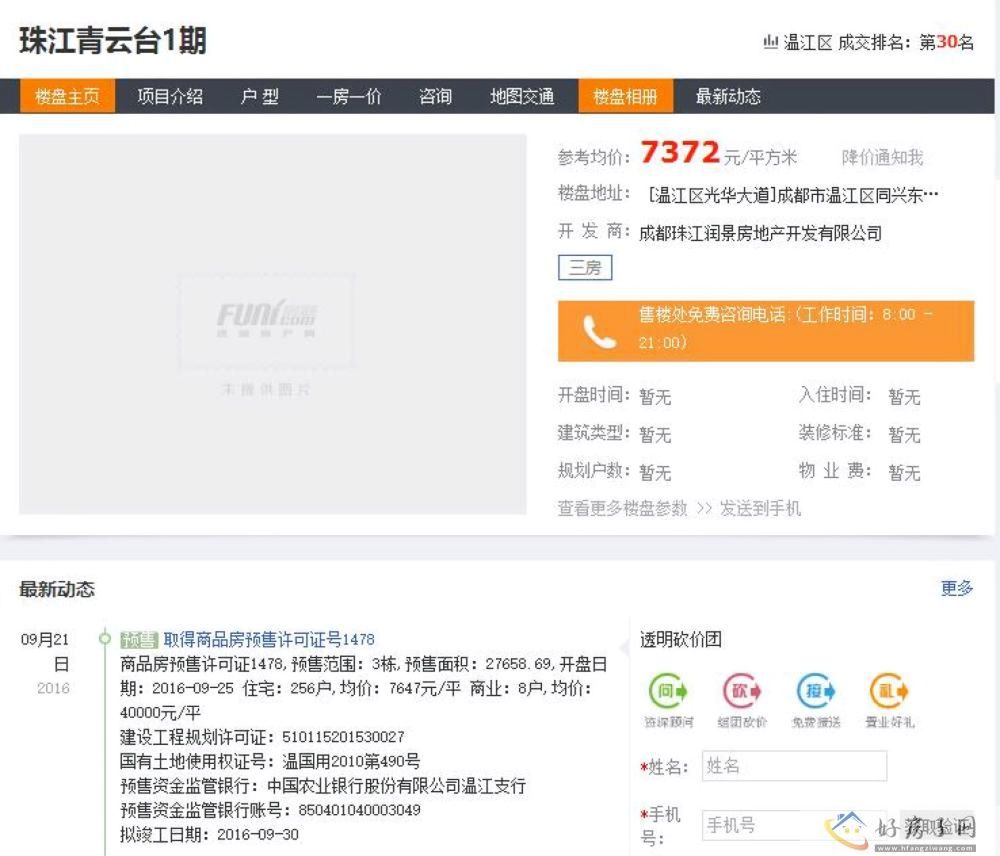The width and height of the screenshot is (1000, 856).
Task: Click the 温江区 成交排名 ranking text
Action: pyautogui.click(x=878, y=43)
